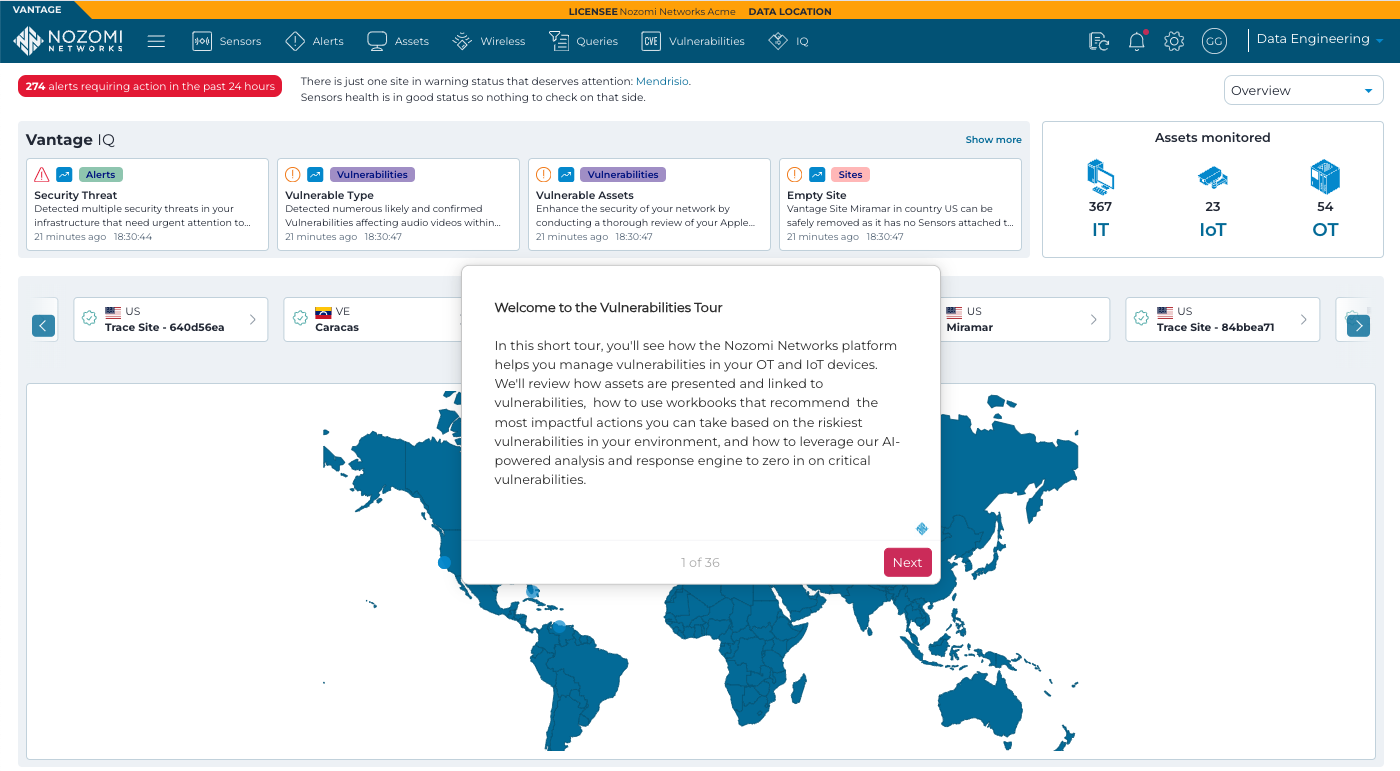
Task: Click the status check icon on Caracas card
Action: point(299,318)
